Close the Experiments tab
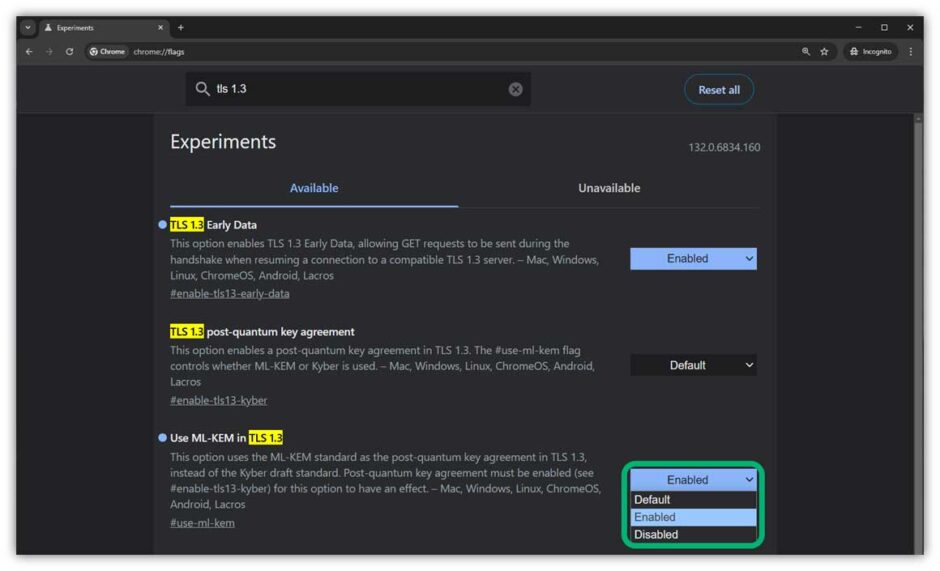This screenshot has height=571, width=940. click(x=160, y=28)
